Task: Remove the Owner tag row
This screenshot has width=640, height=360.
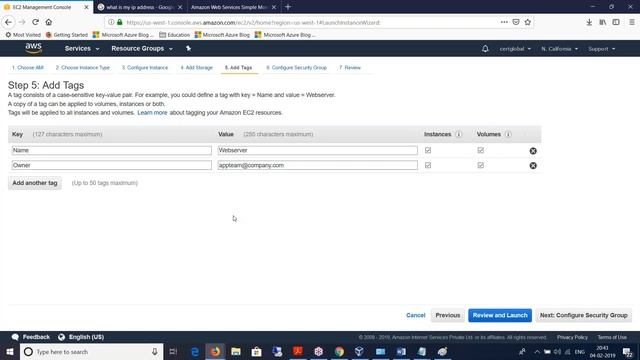Action: coord(533,165)
